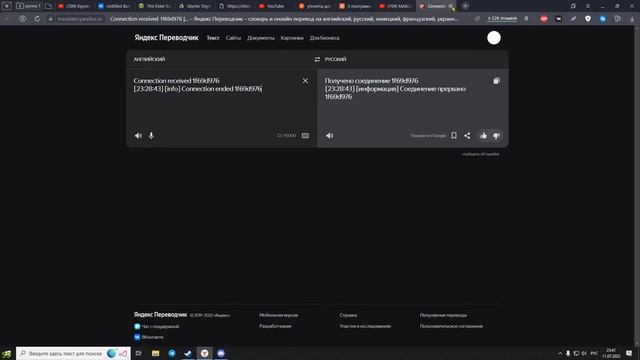Viewport: 640px width, 360px height.
Task: Open the source language selector АНГЛИЙСКИЙ
Action: tap(149, 60)
